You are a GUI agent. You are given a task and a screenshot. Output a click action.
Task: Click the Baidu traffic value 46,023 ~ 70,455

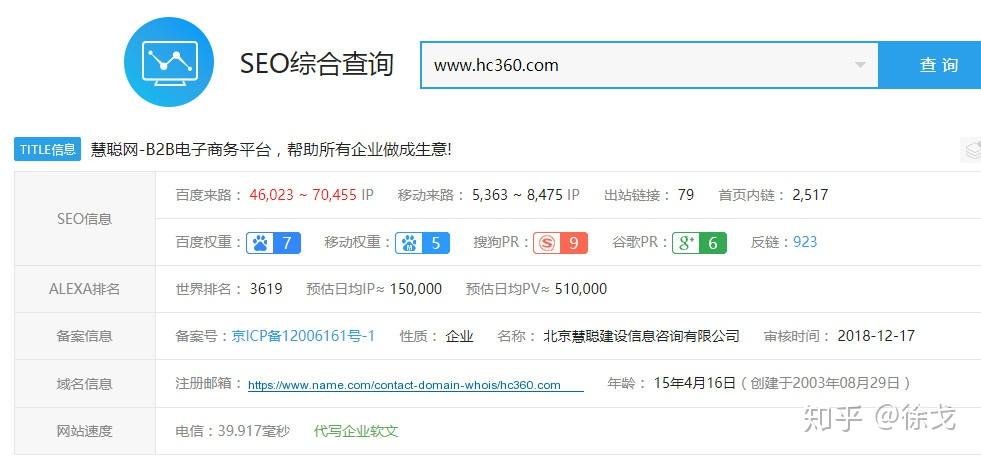[303, 195]
